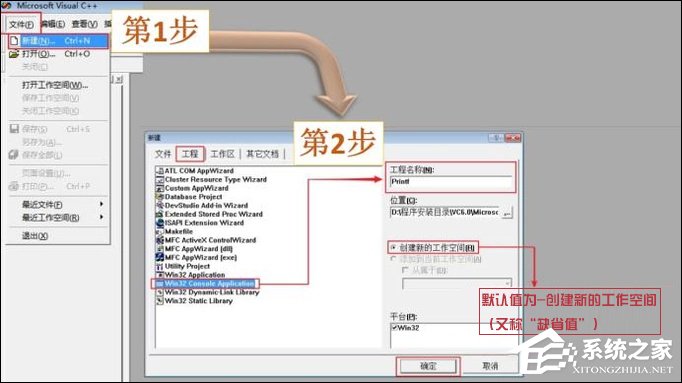
Task: Click the printer icon beside 打印(P)
Action: (x=13, y=186)
